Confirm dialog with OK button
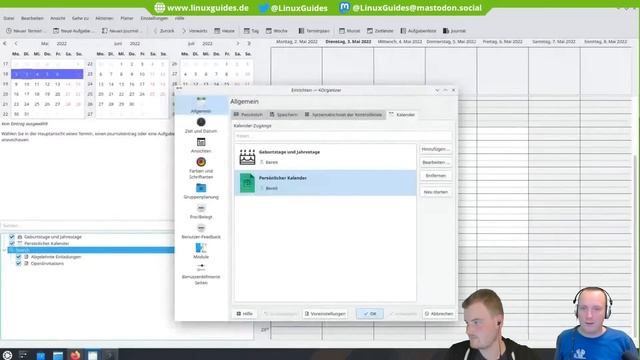Viewport: 640px width, 360px height. [x=370, y=313]
